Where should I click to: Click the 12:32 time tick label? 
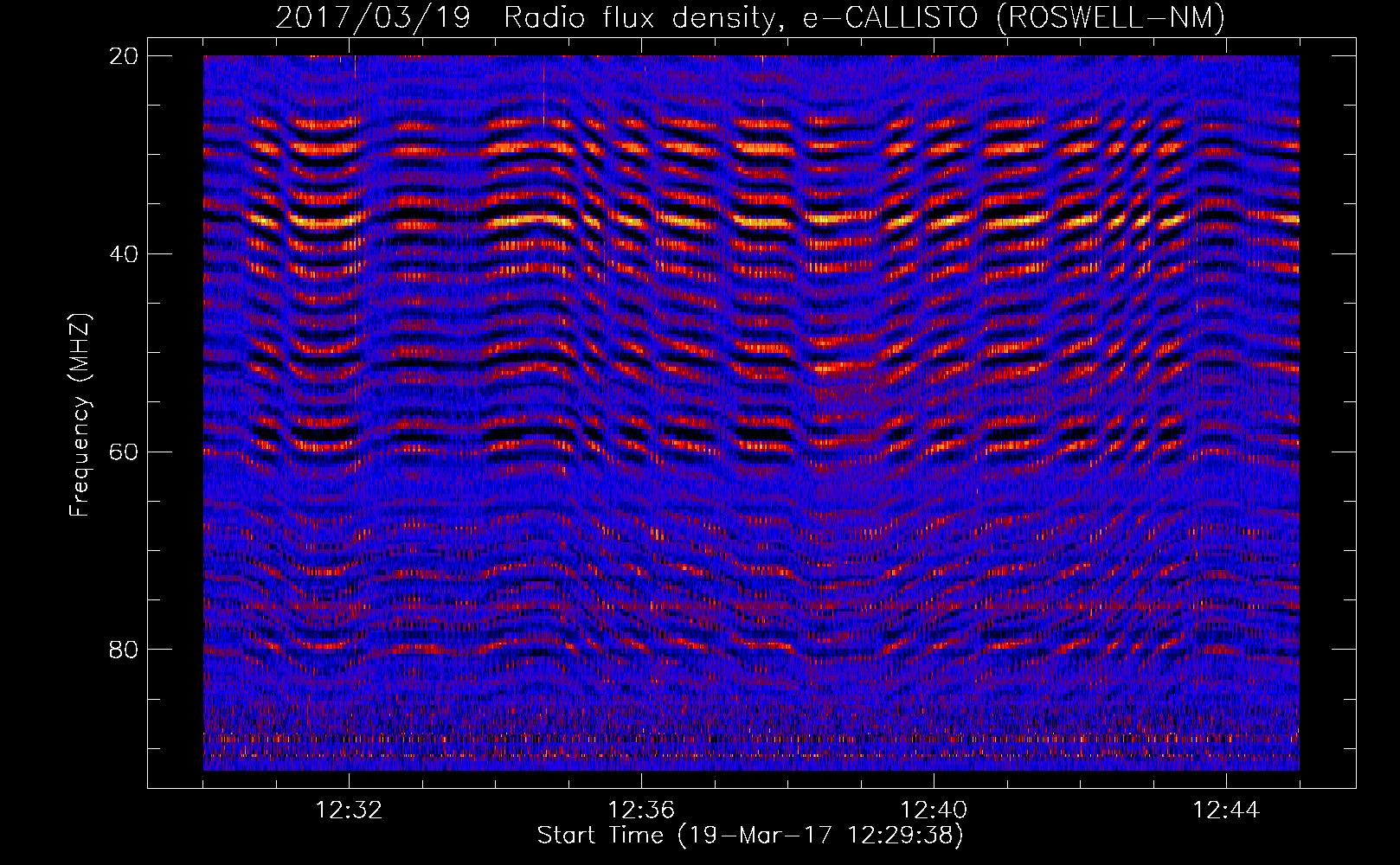pyautogui.click(x=350, y=811)
